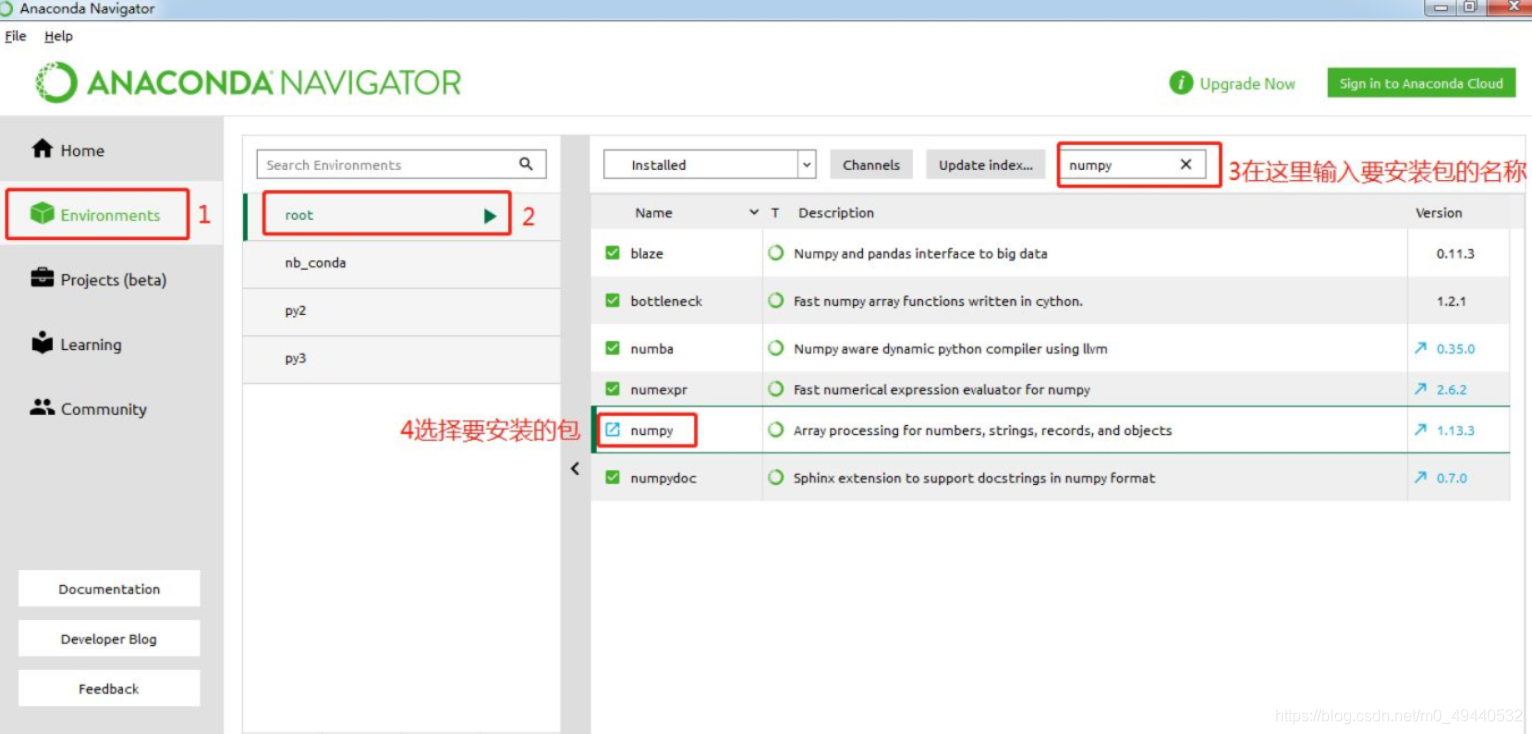This screenshot has height=734, width=1532.
Task: Click the numexpr upgrade arrow icon
Action: [1420, 389]
